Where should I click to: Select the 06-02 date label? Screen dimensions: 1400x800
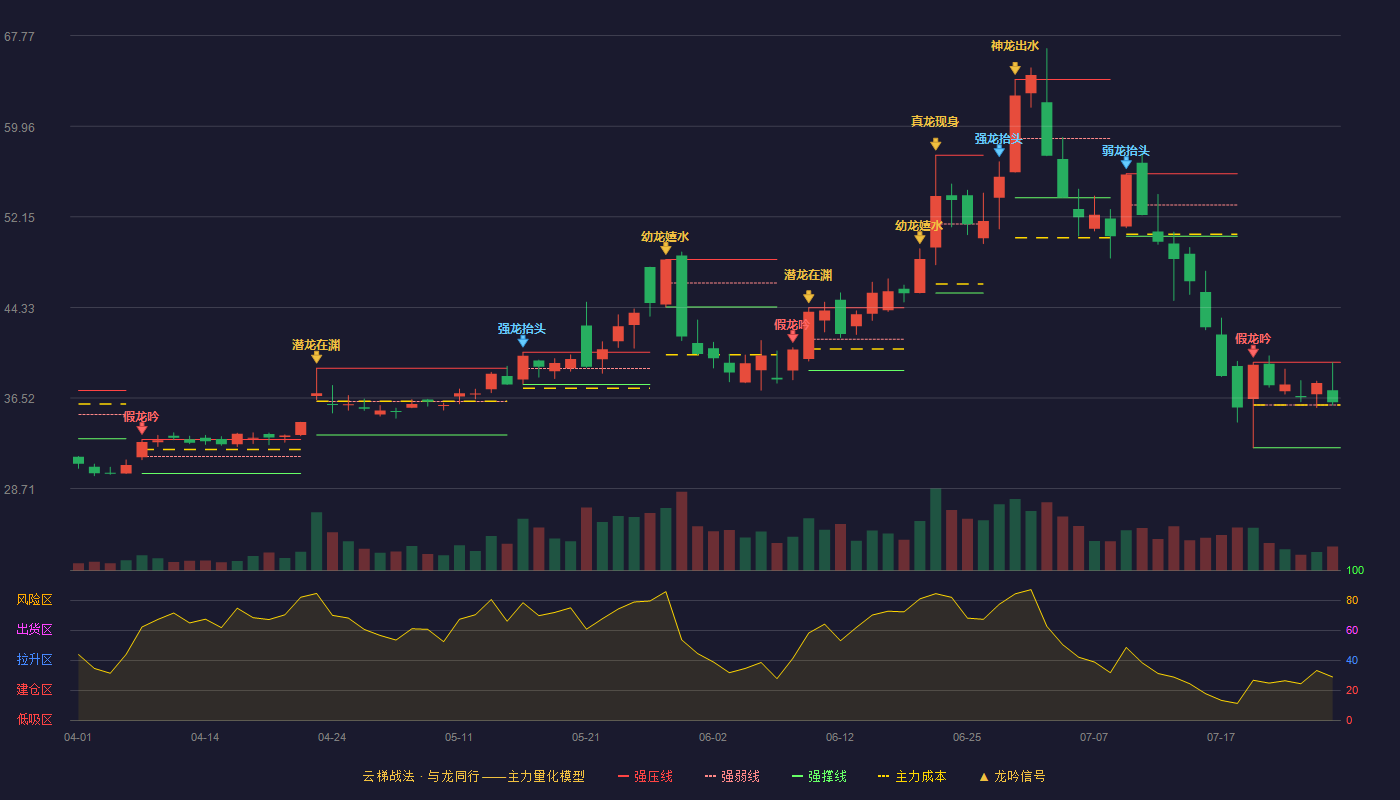coord(713,737)
